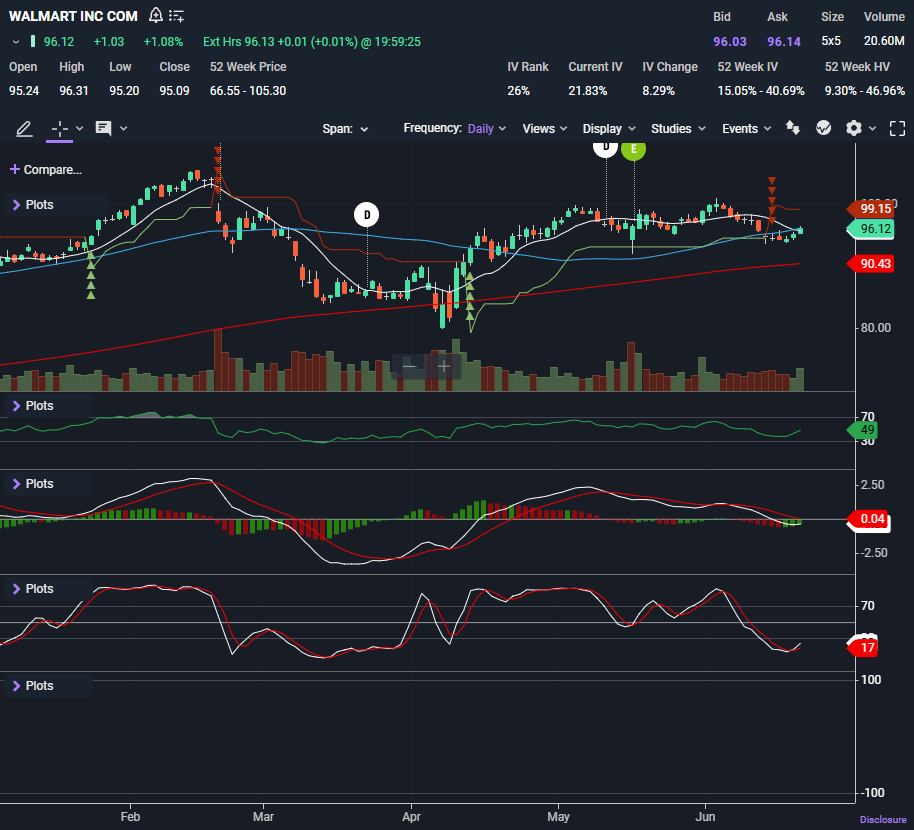
Task: Click the trade arrows icon in toolbar
Action: [793, 128]
